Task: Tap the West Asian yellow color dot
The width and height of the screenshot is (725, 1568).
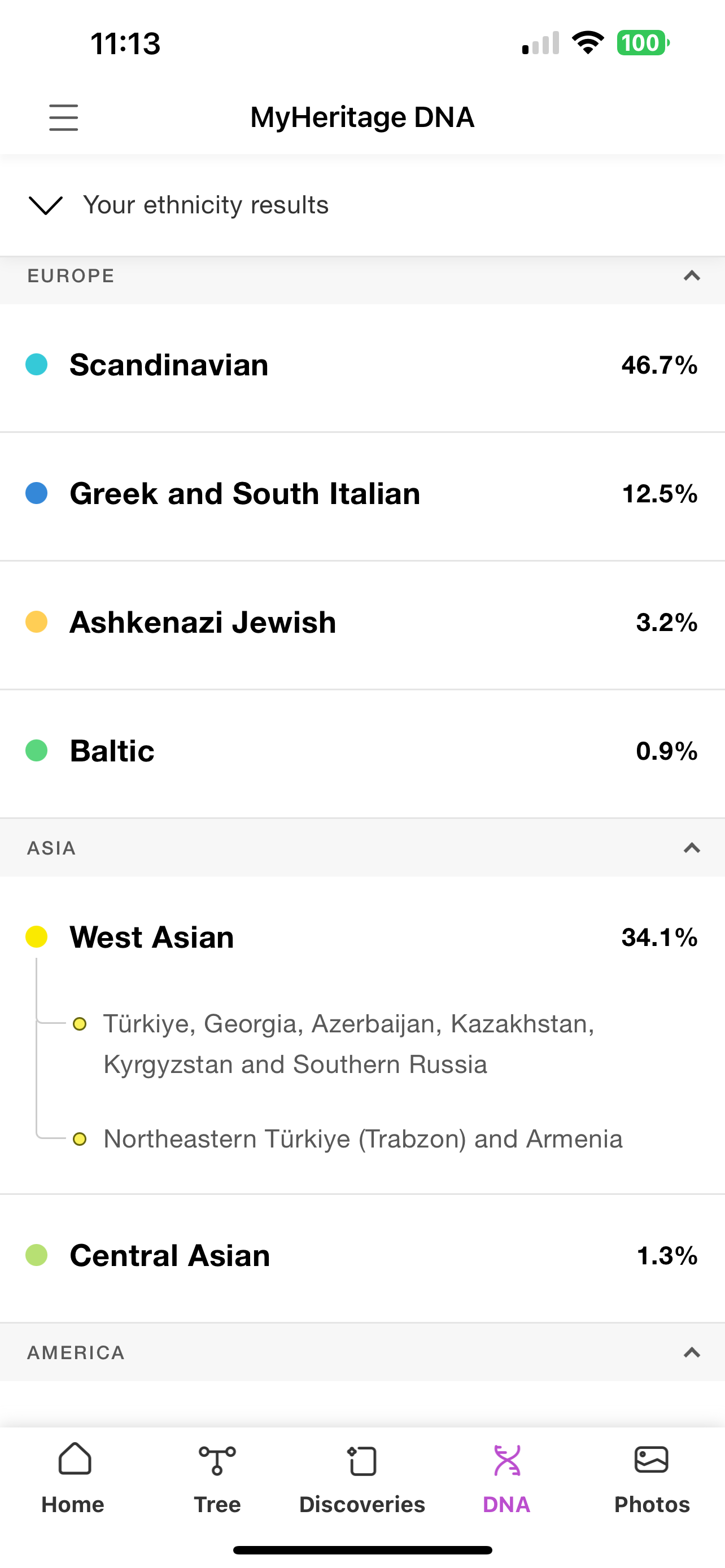Action: [x=37, y=937]
